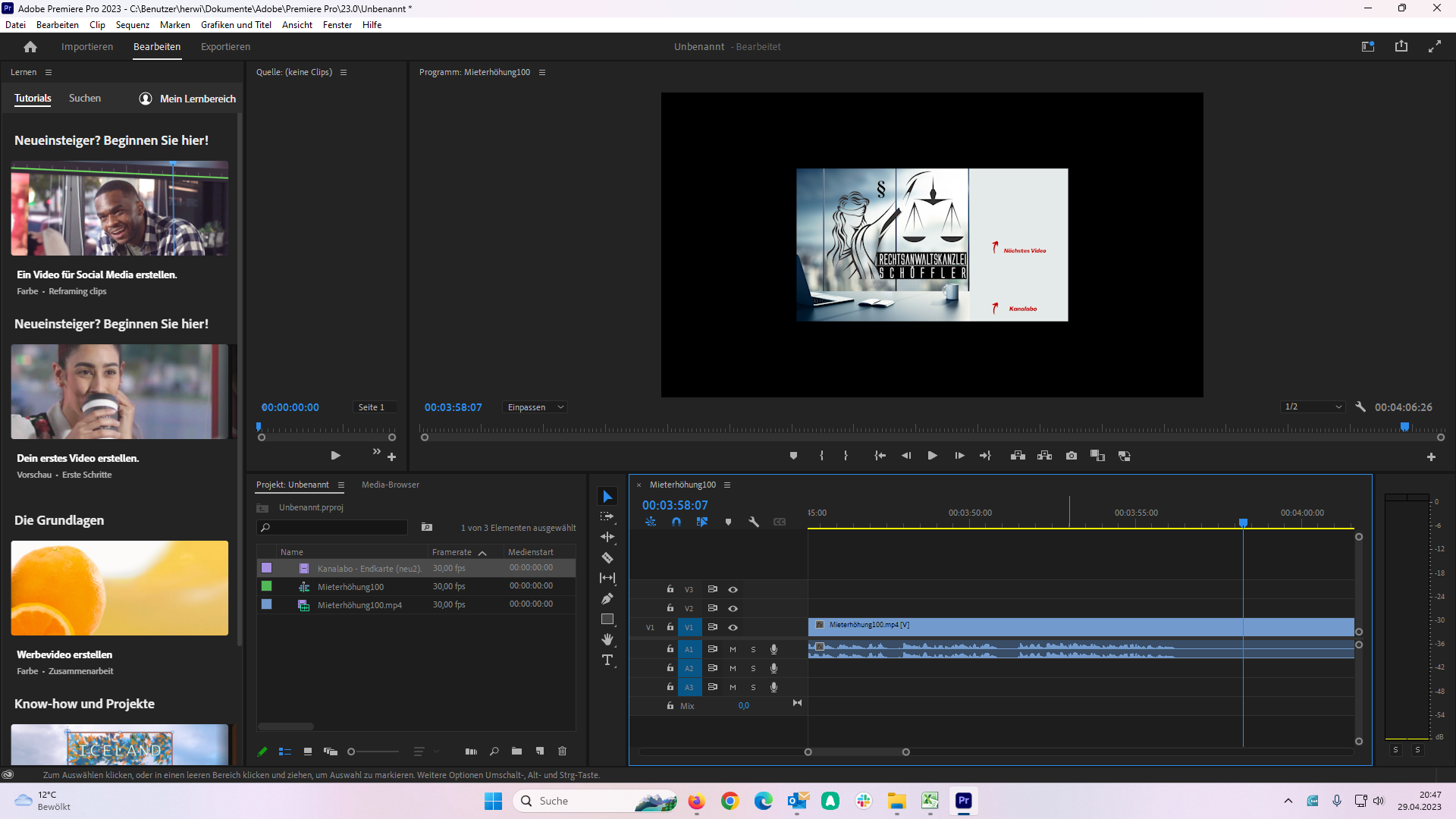Open the 1/2 playback resolution dropdown
This screenshot has height=819, width=1456.
(1312, 407)
